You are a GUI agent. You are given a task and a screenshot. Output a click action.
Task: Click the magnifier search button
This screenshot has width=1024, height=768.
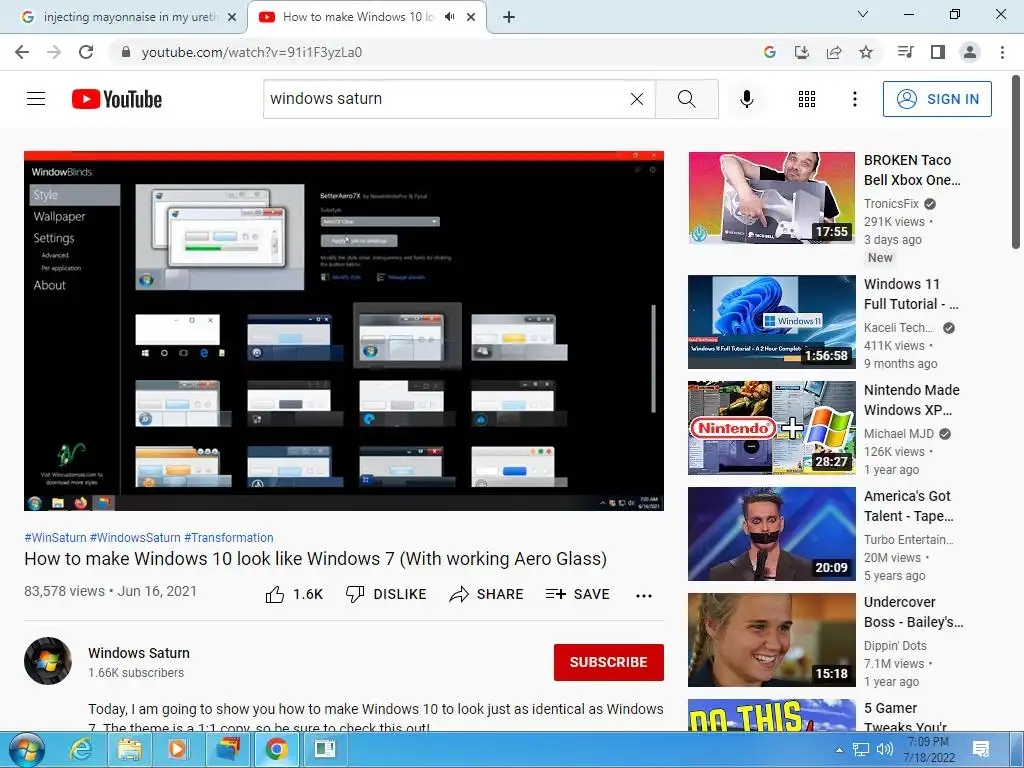[x=686, y=99]
